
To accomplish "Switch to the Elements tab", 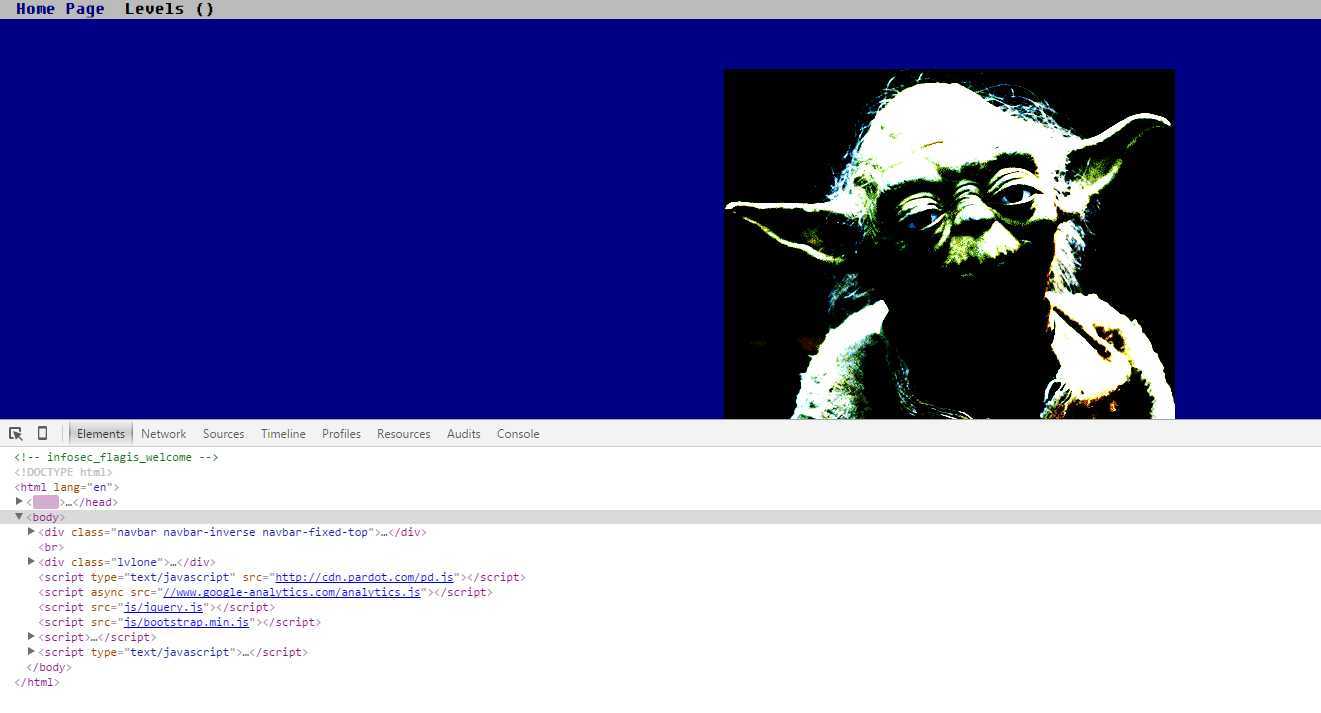I will 101,434.
